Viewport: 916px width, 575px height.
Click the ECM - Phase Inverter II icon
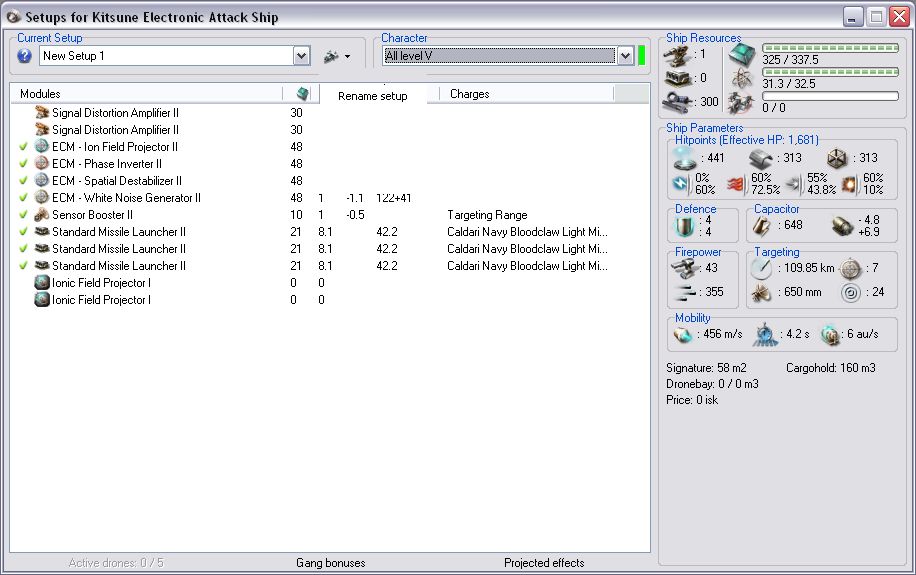(x=41, y=163)
